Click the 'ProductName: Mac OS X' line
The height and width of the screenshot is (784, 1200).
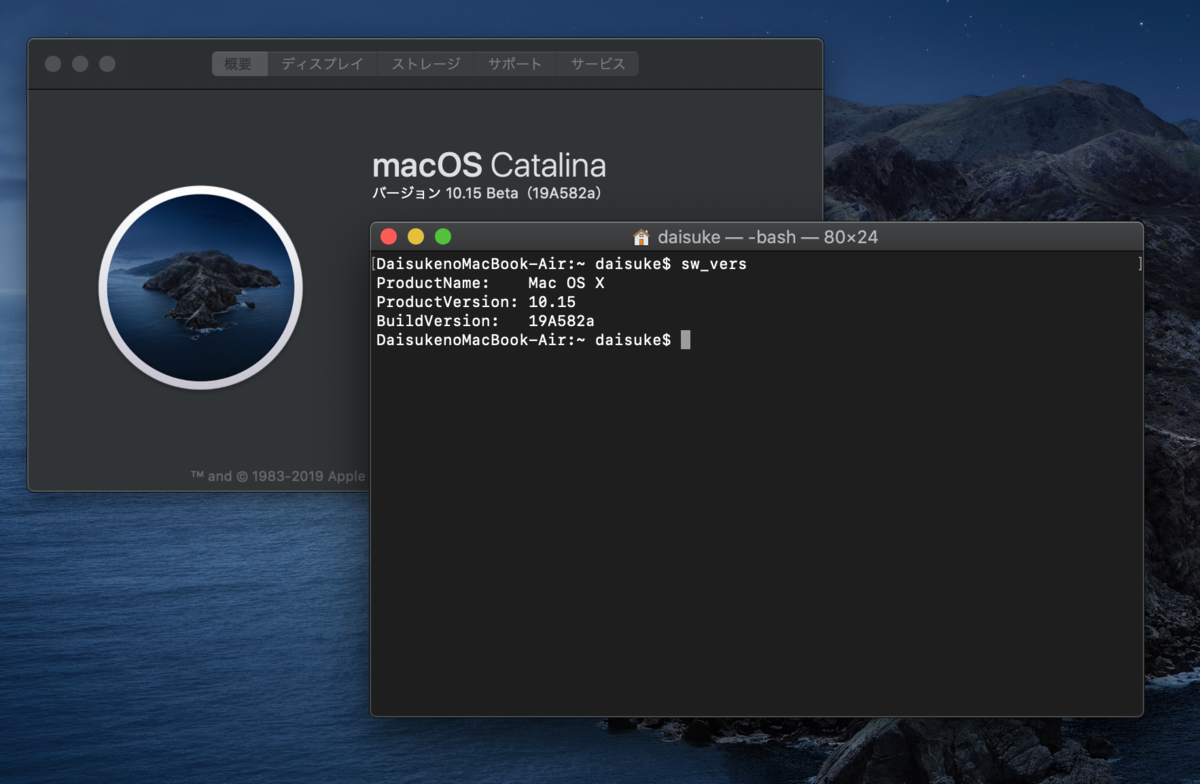(x=490, y=284)
